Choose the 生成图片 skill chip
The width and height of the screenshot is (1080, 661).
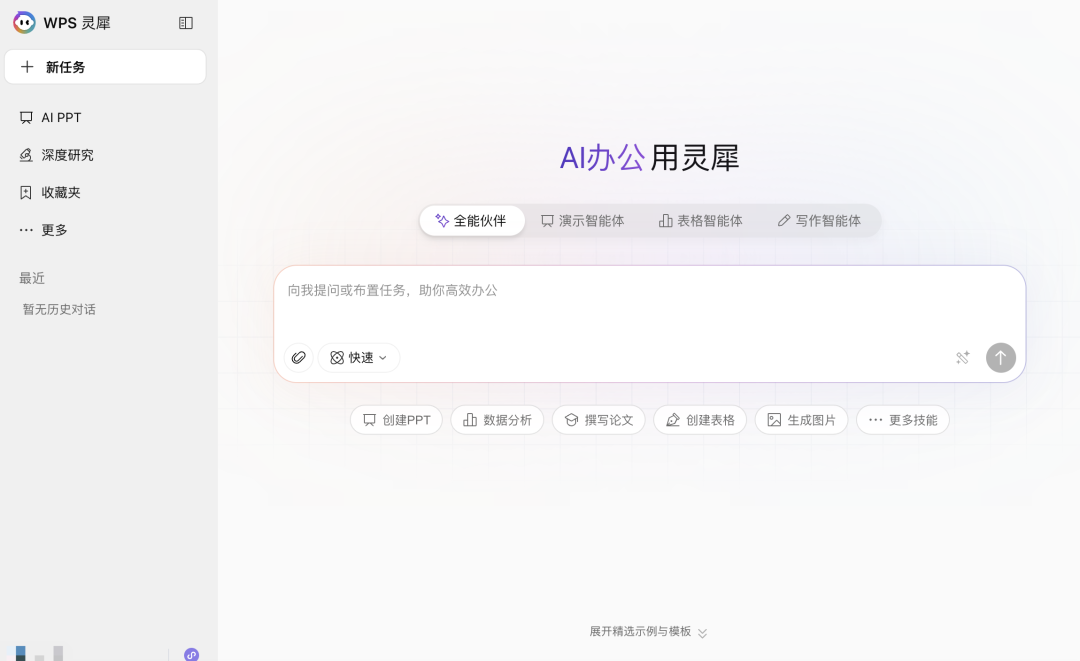point(801,420)
